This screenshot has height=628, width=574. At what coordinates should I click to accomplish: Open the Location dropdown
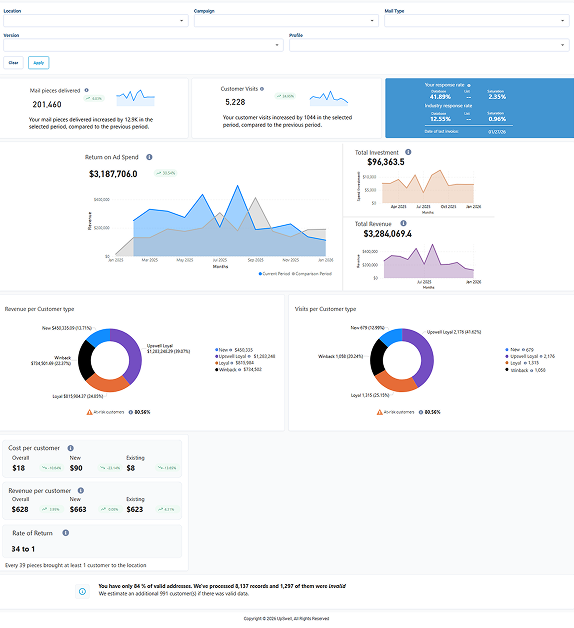(x=96, y=21)
